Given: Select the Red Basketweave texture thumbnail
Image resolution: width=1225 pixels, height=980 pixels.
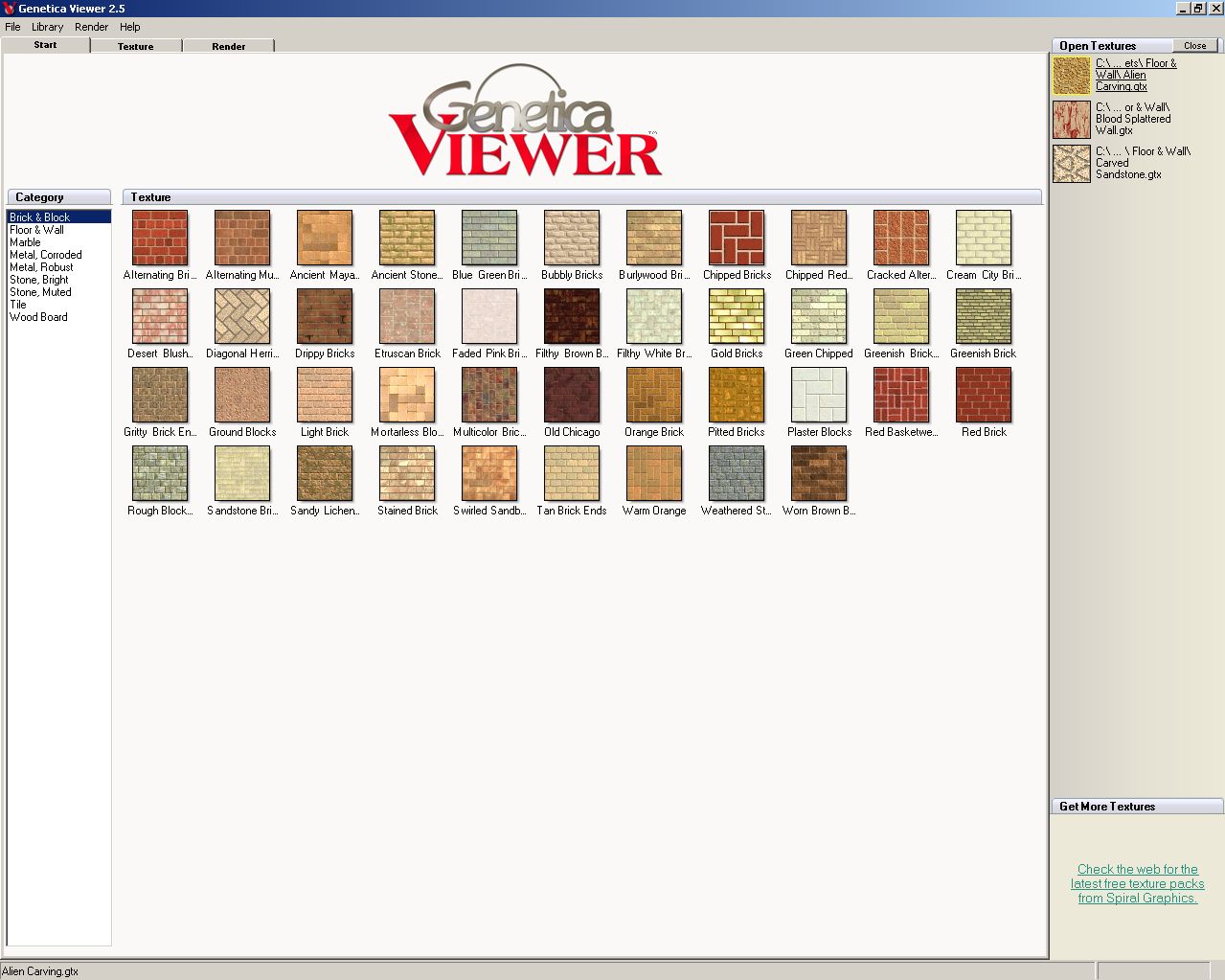Looking at the screenshot, I should [x=901, y=395].
